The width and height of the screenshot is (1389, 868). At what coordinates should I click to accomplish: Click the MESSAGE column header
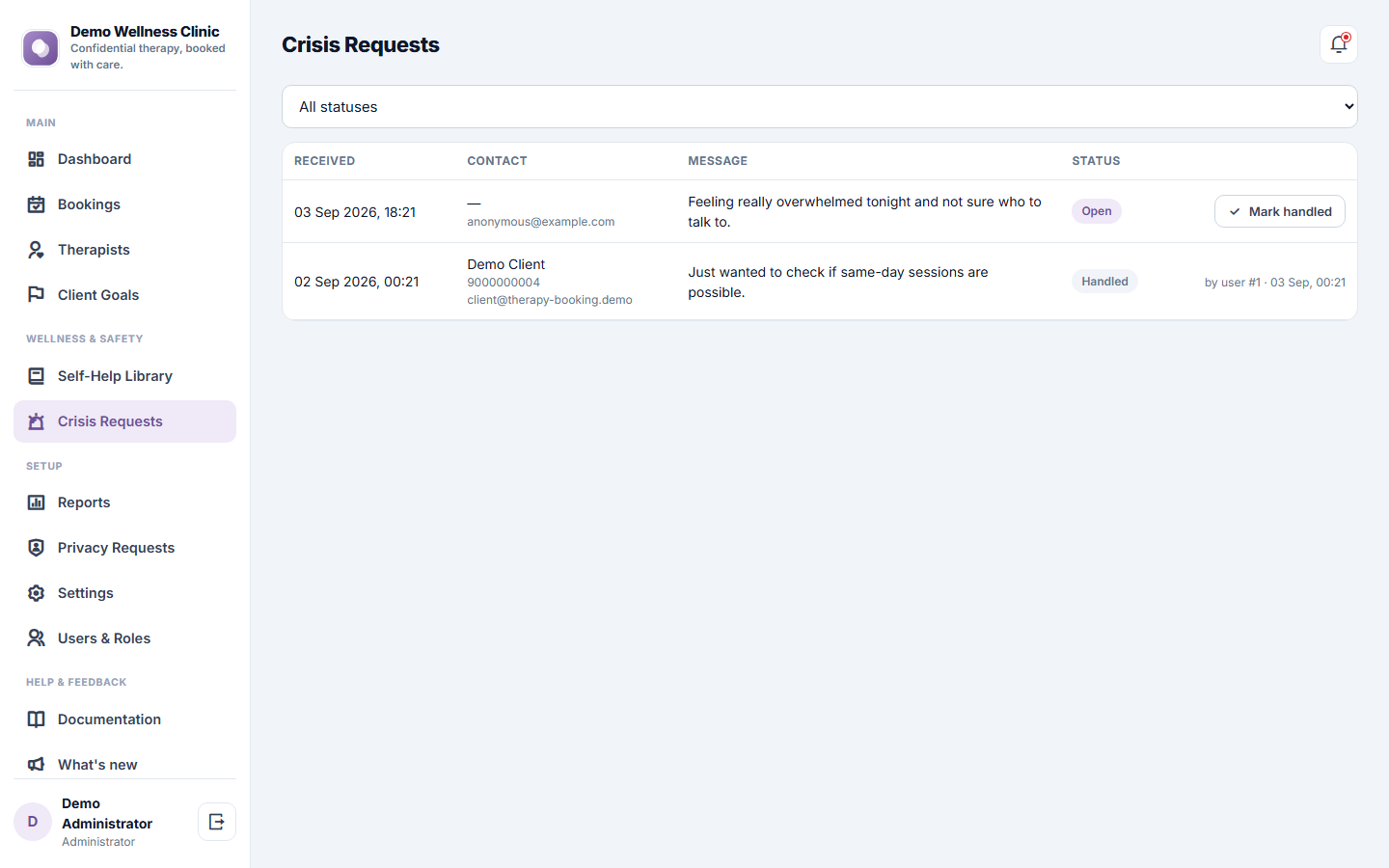click(x=718, y=161)
